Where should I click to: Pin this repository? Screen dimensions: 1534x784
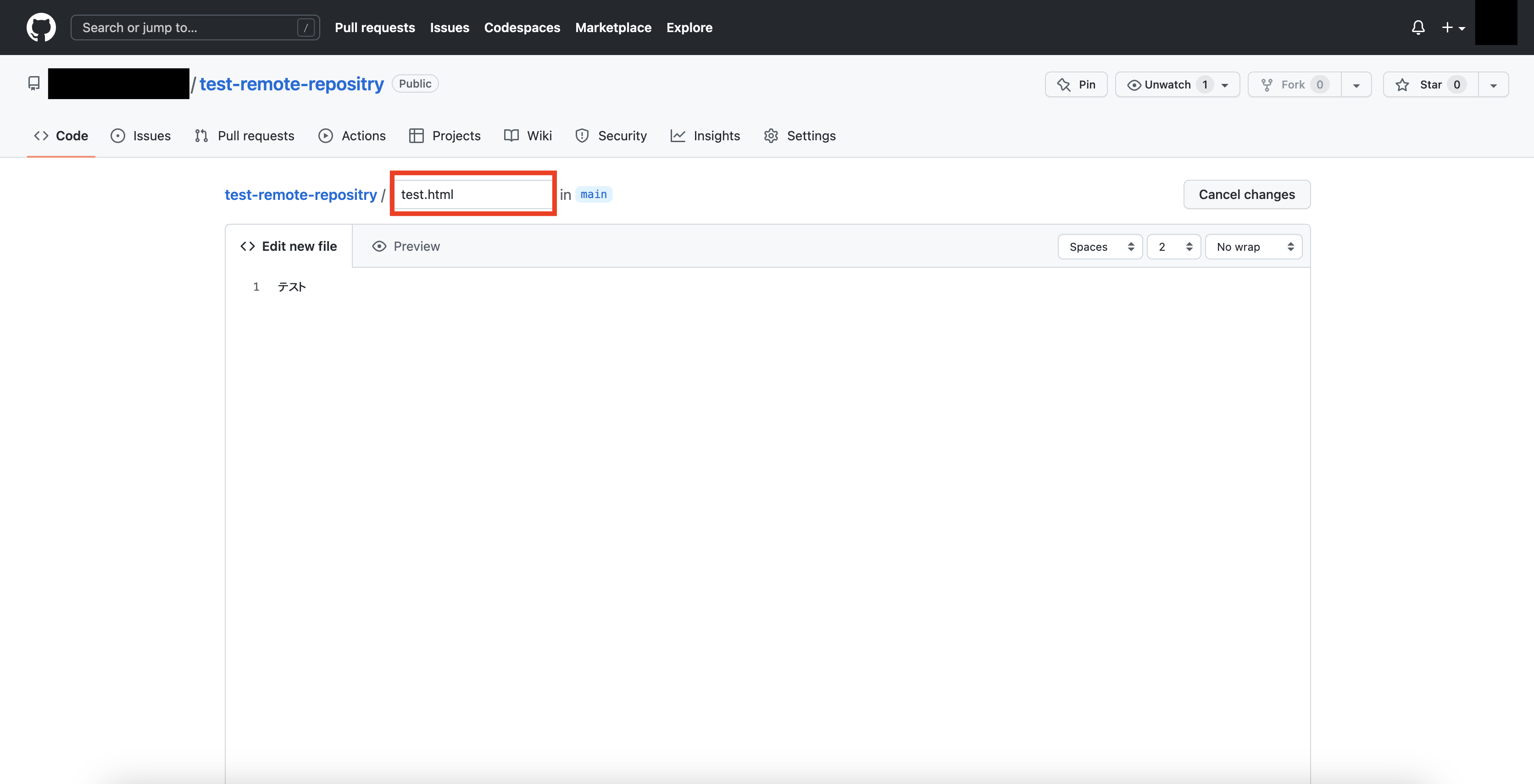coord(1076,84)
